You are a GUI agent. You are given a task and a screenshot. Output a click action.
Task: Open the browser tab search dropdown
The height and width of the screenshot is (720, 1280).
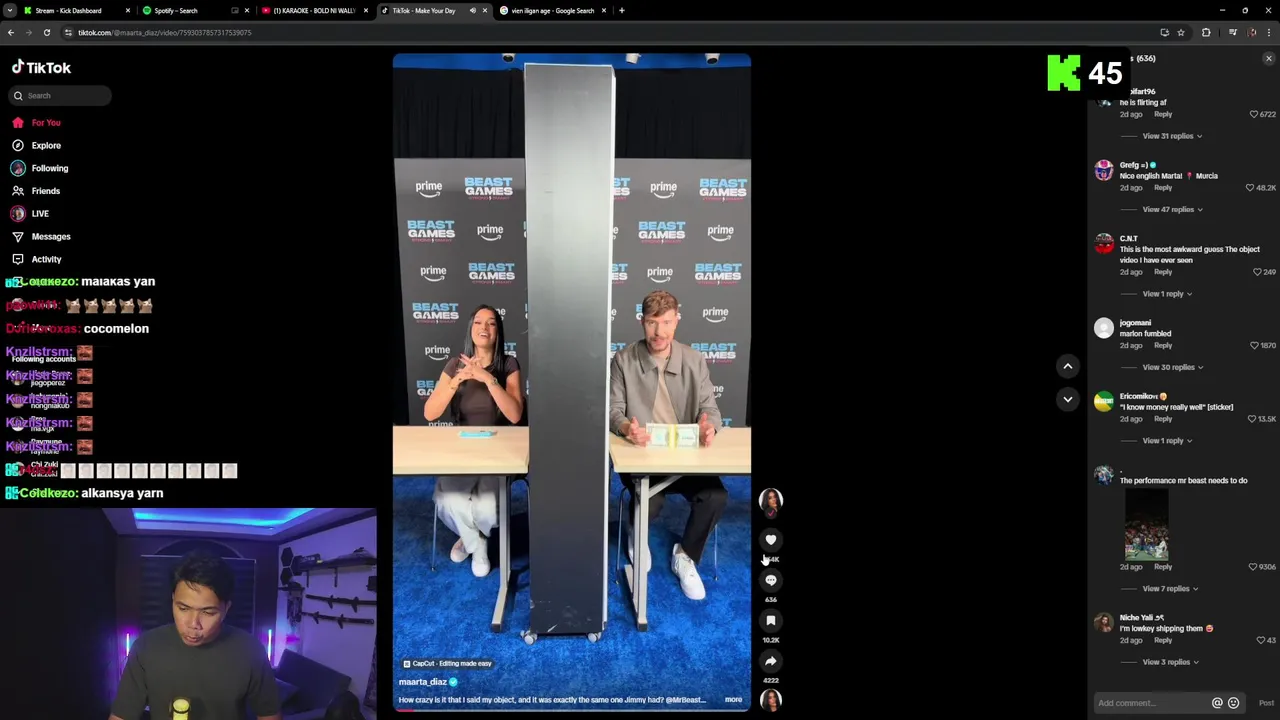(x=9, y=11)
